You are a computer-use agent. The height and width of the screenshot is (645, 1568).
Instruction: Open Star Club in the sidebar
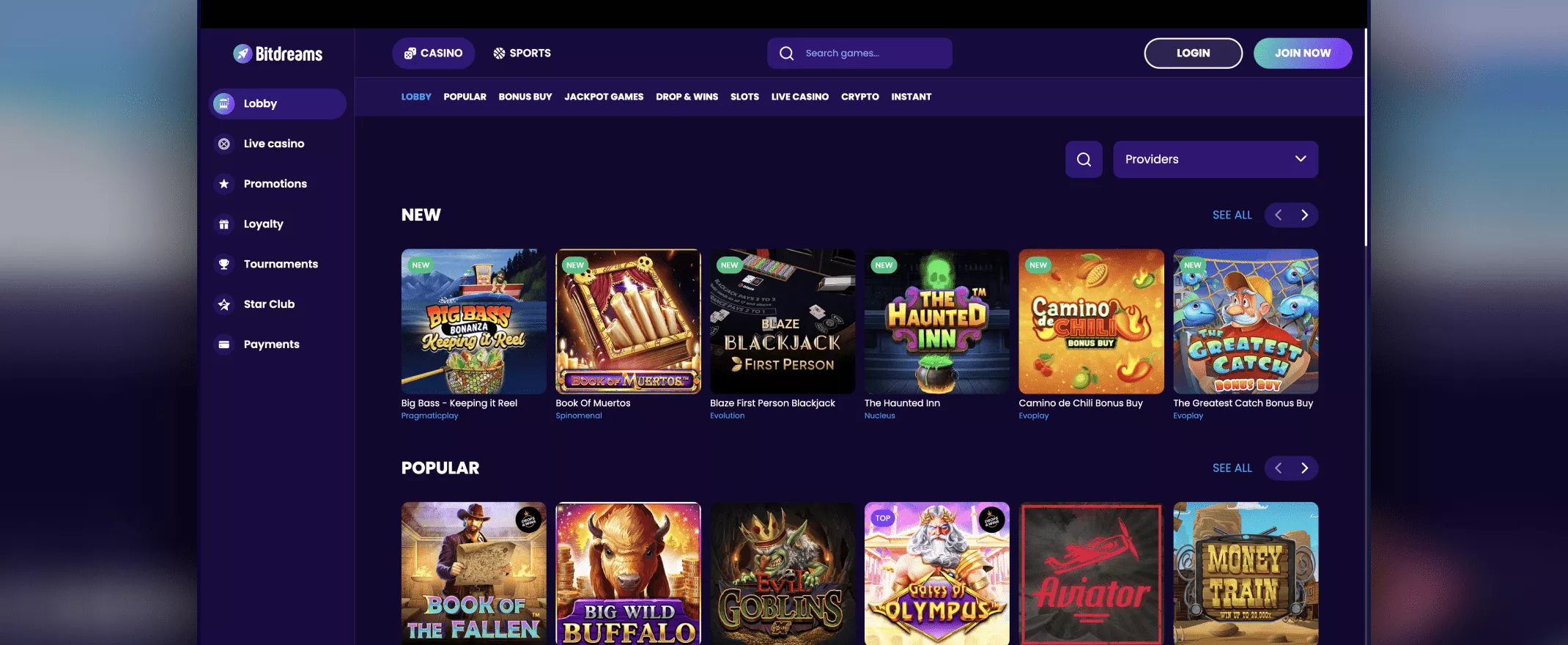pos(278,304)
